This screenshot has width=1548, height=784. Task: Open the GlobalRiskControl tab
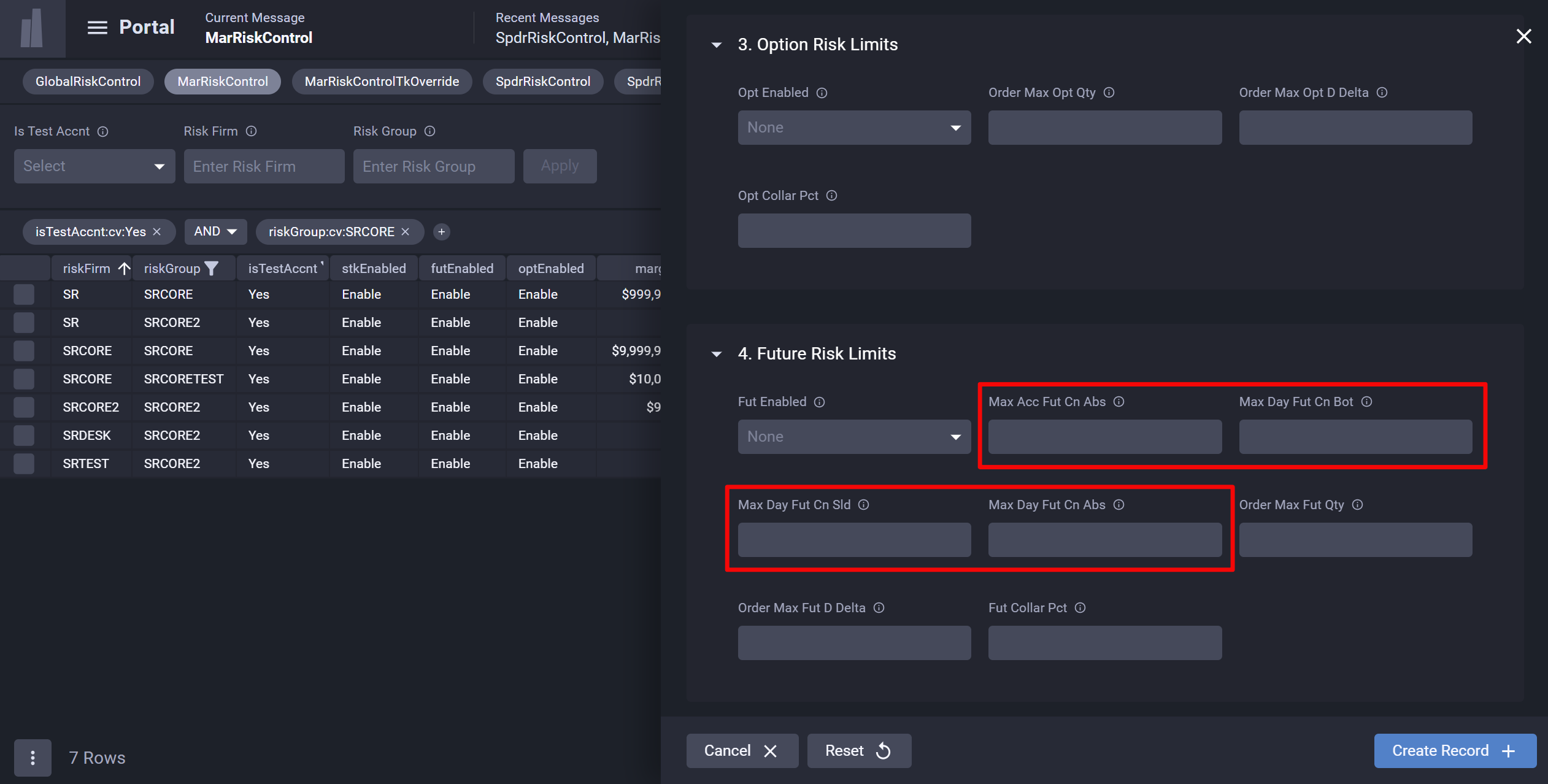coord(88,82)
